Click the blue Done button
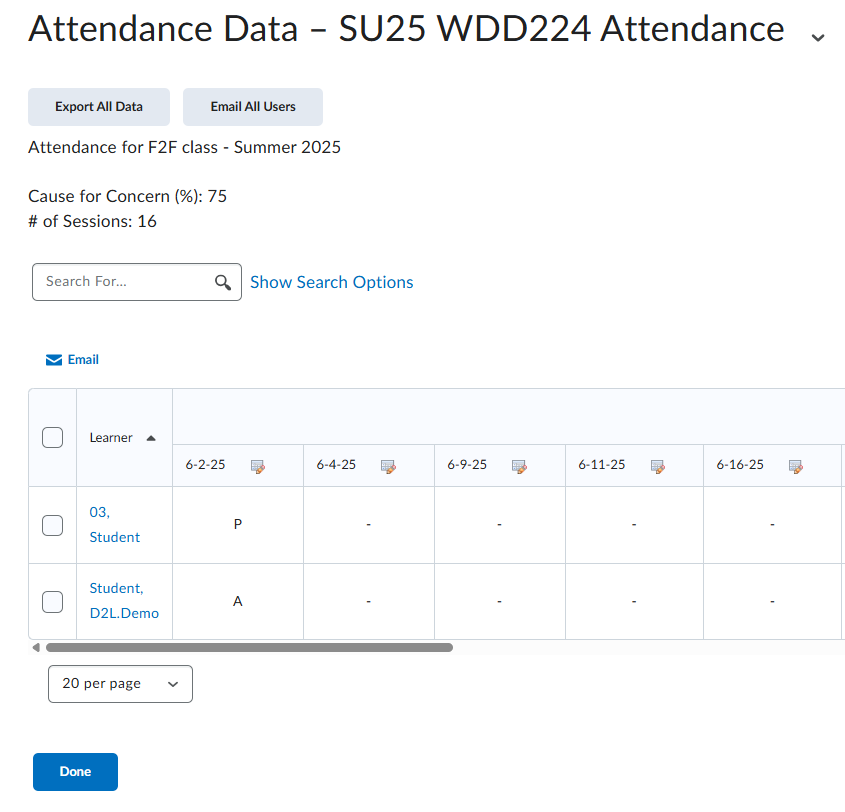Screen dimensions: 845x812 [x=75, y=772]
